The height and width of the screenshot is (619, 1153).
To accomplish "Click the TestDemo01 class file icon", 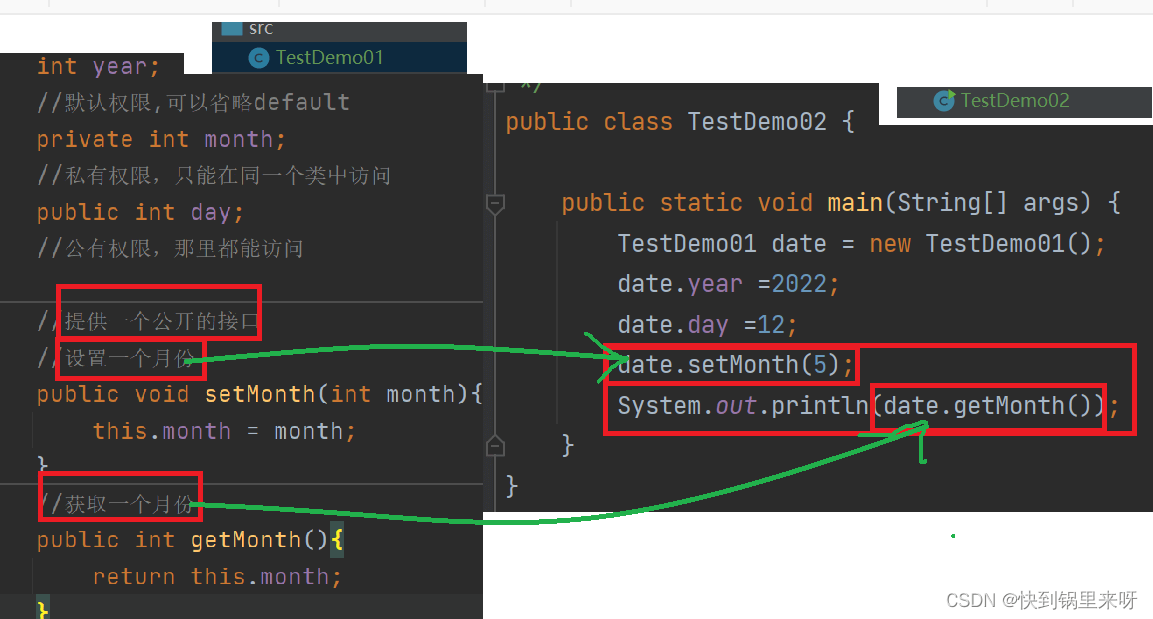I will (x=259, y=58).
